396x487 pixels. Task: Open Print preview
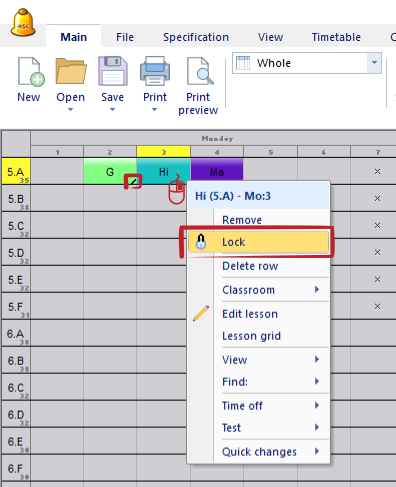[x=198, y=86]
